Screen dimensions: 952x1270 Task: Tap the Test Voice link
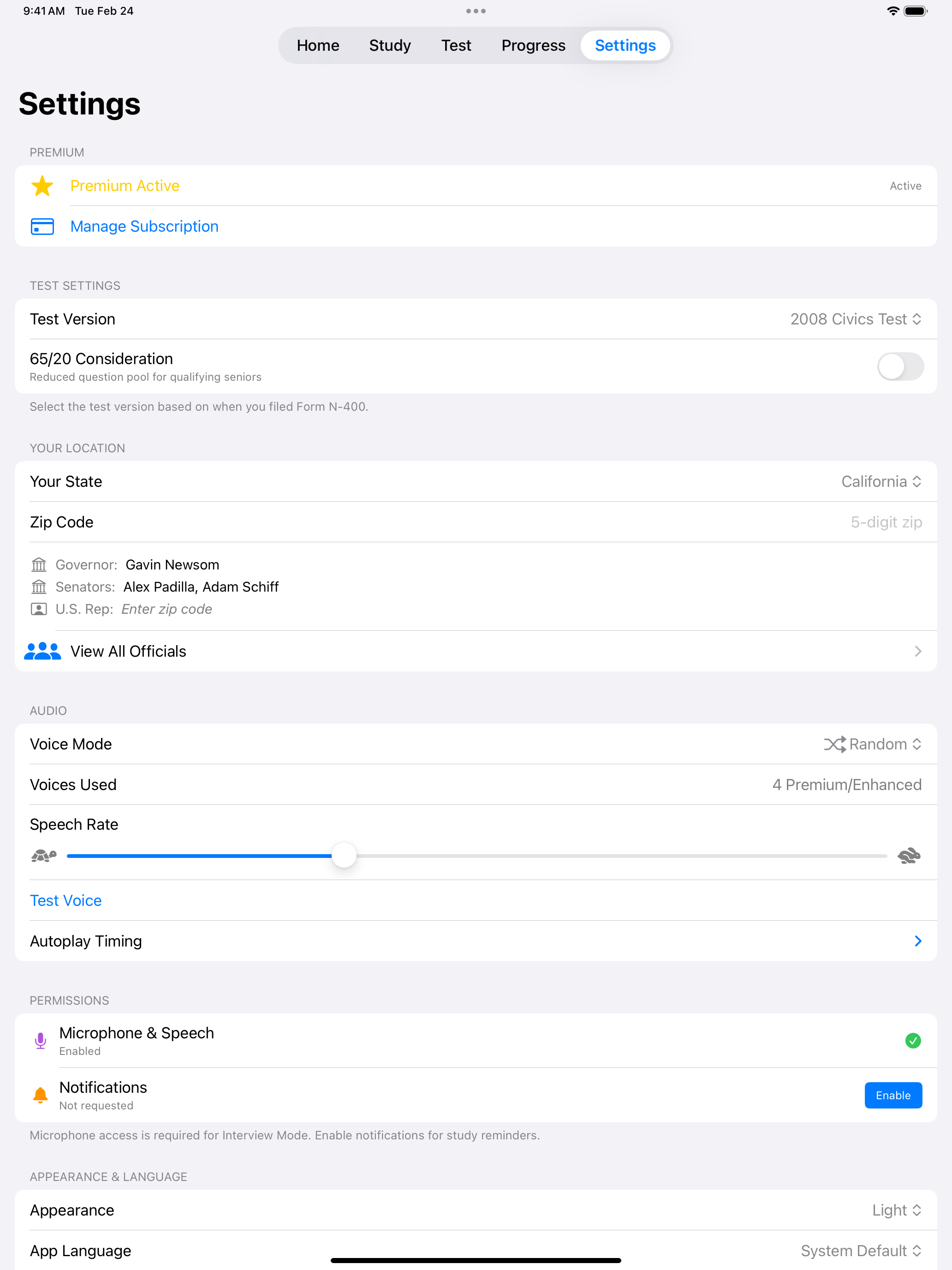pos(65,900)
